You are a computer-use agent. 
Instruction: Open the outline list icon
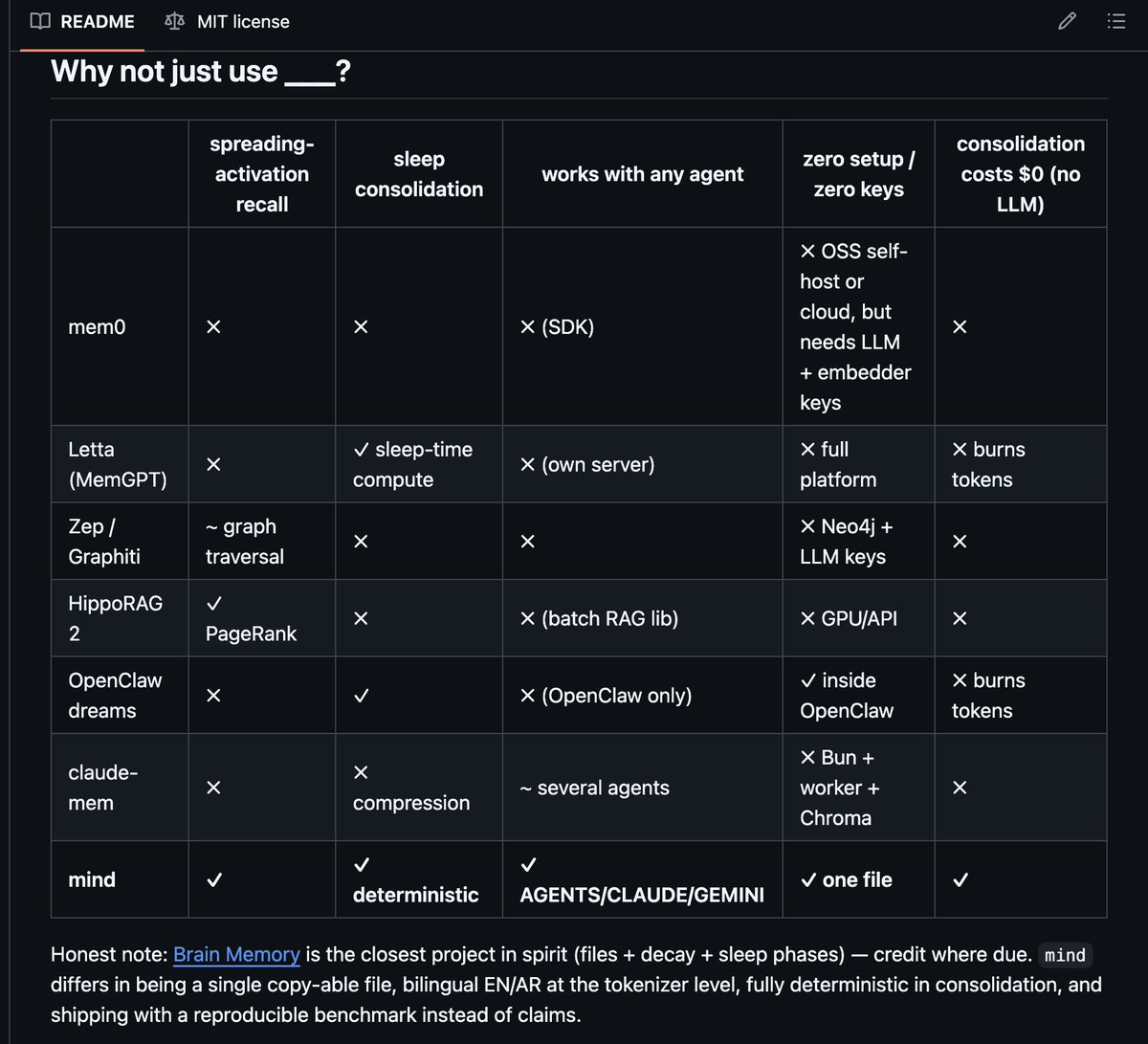[1116, 21]
